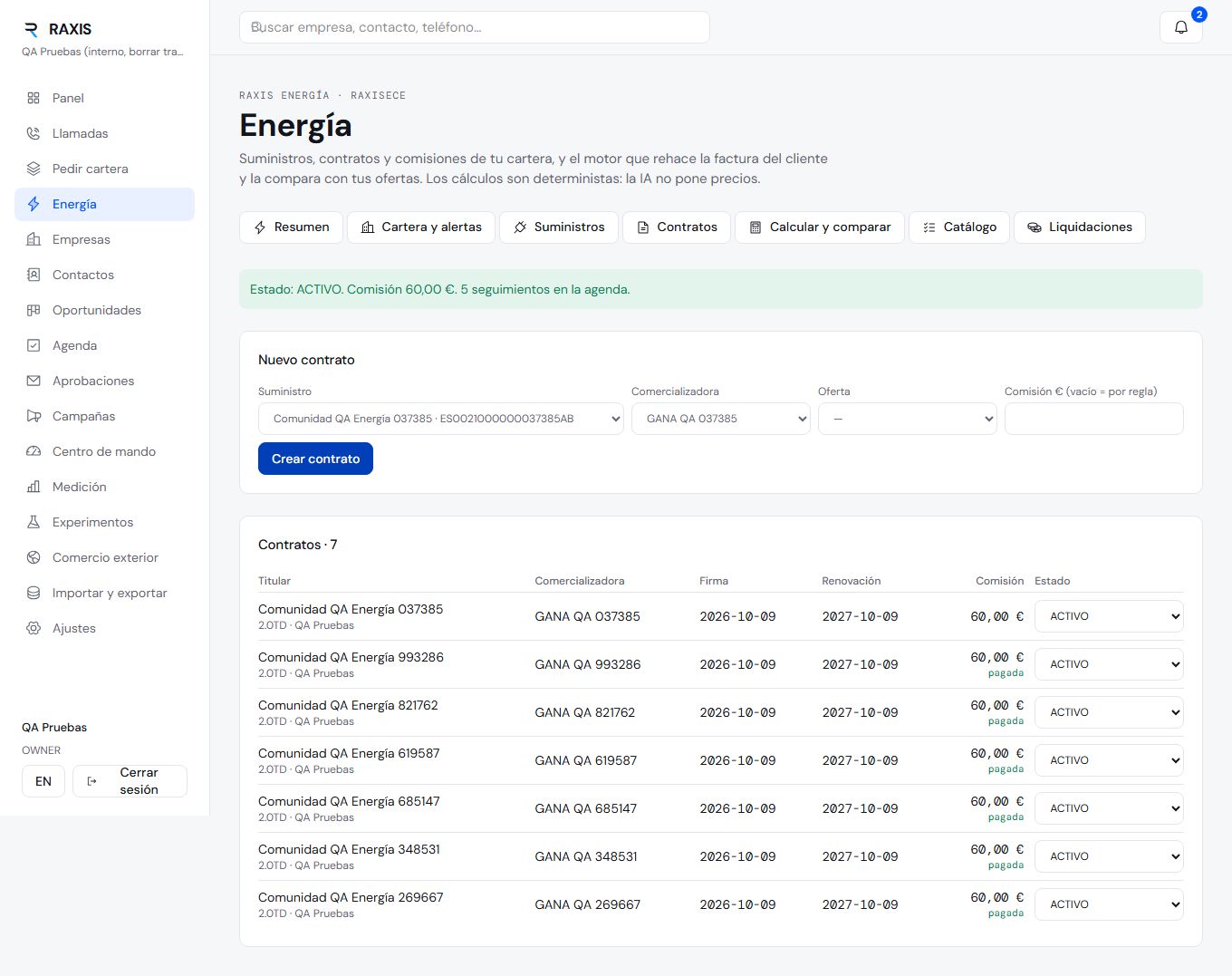Open the Liquidaciones tab

click(1080, 227)
